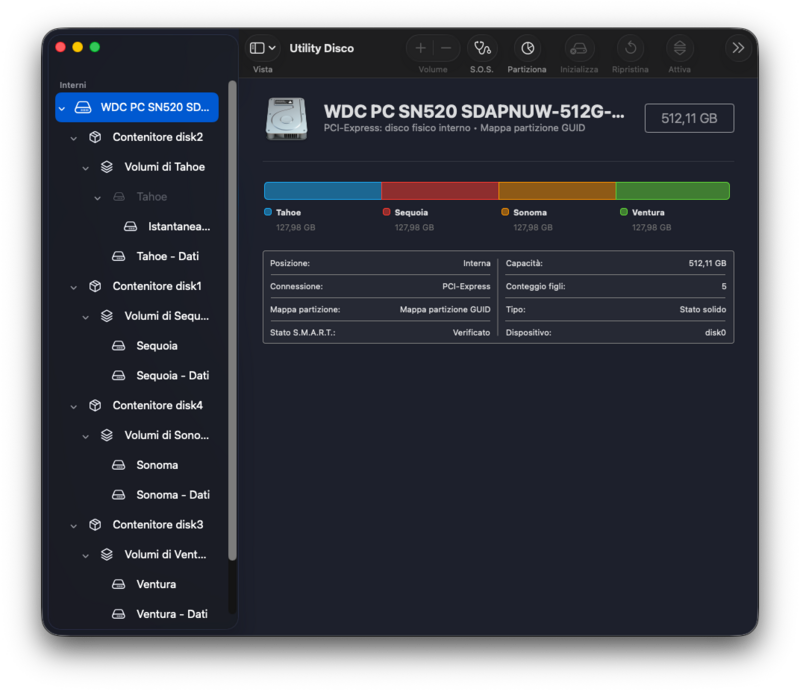
Task: Click the S.O.S. first aid icon
Action: [x=482, y=48]
